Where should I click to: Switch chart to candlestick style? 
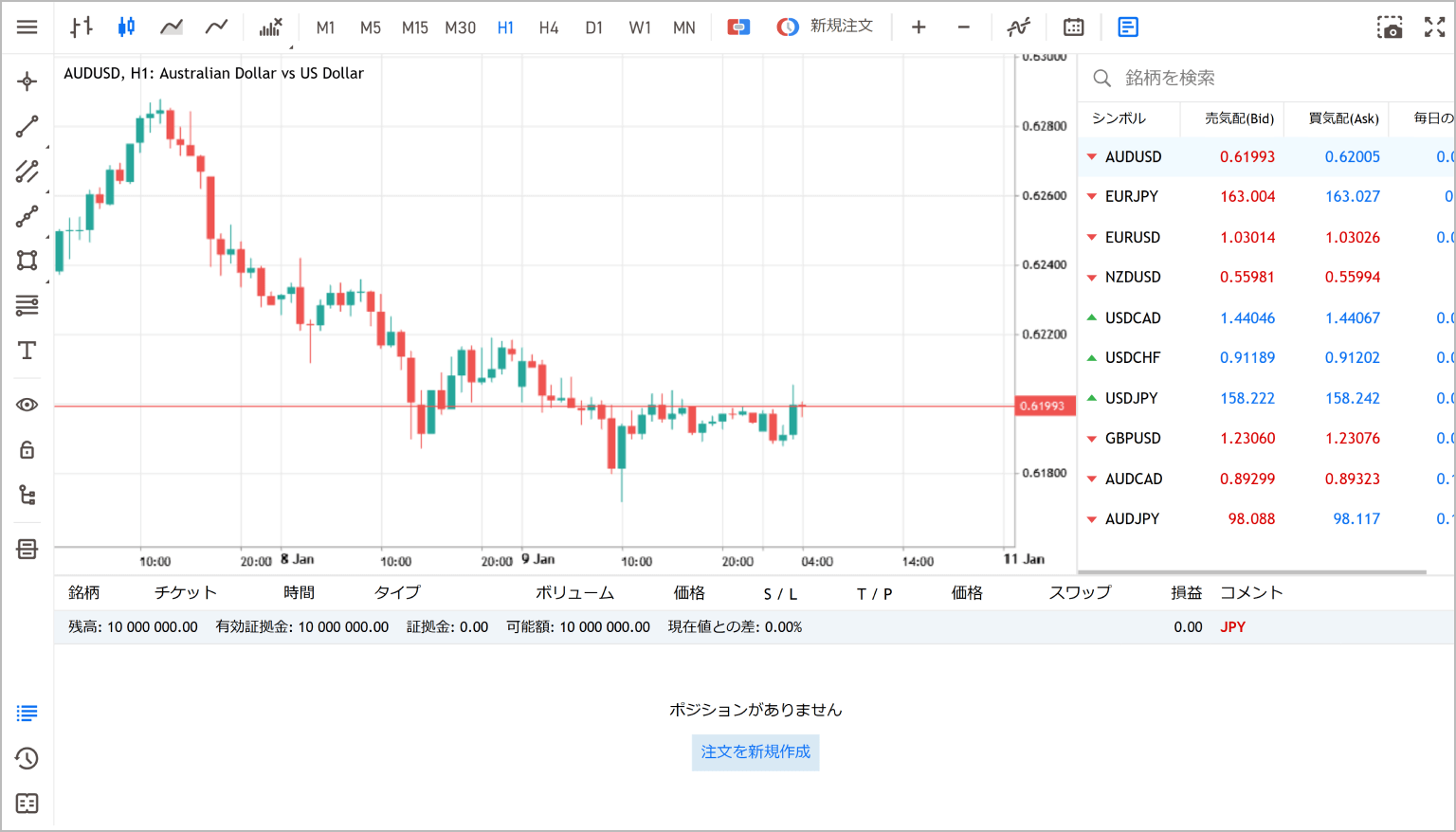pos(126,27)
